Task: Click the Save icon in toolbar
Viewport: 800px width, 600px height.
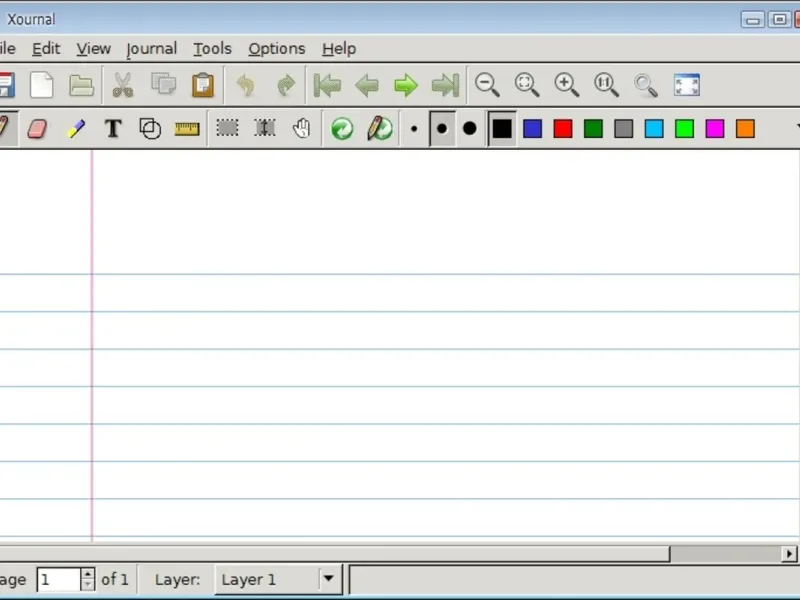Action: point(6,85)
